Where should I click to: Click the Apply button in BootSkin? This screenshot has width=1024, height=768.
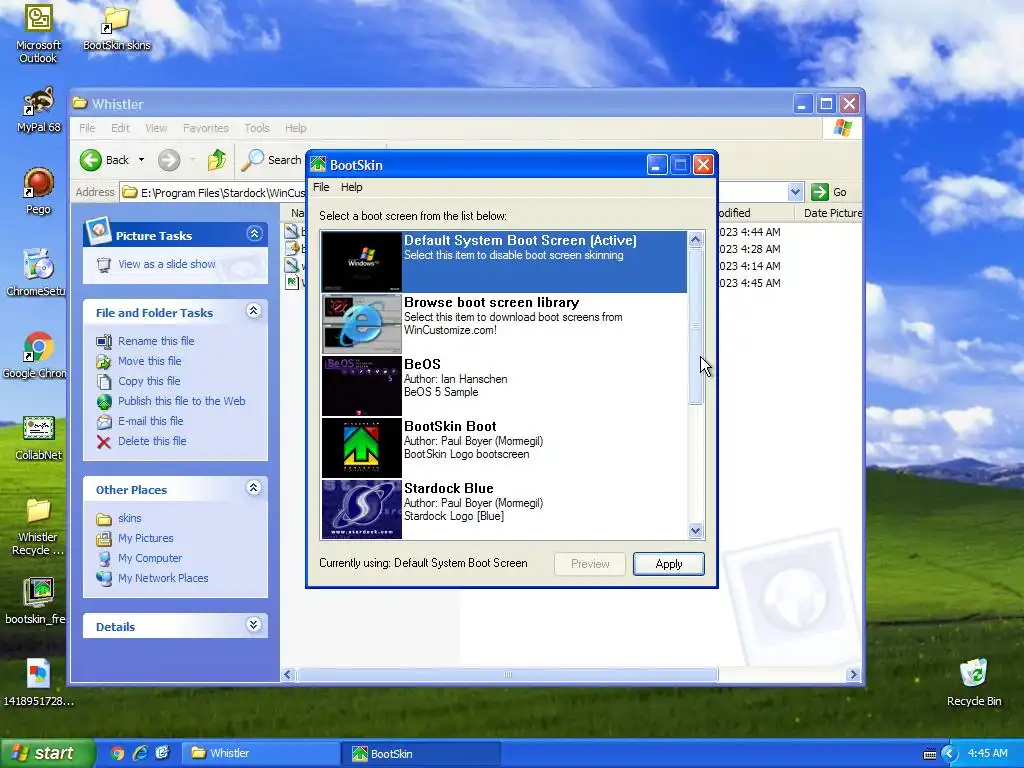coord(669,564)
